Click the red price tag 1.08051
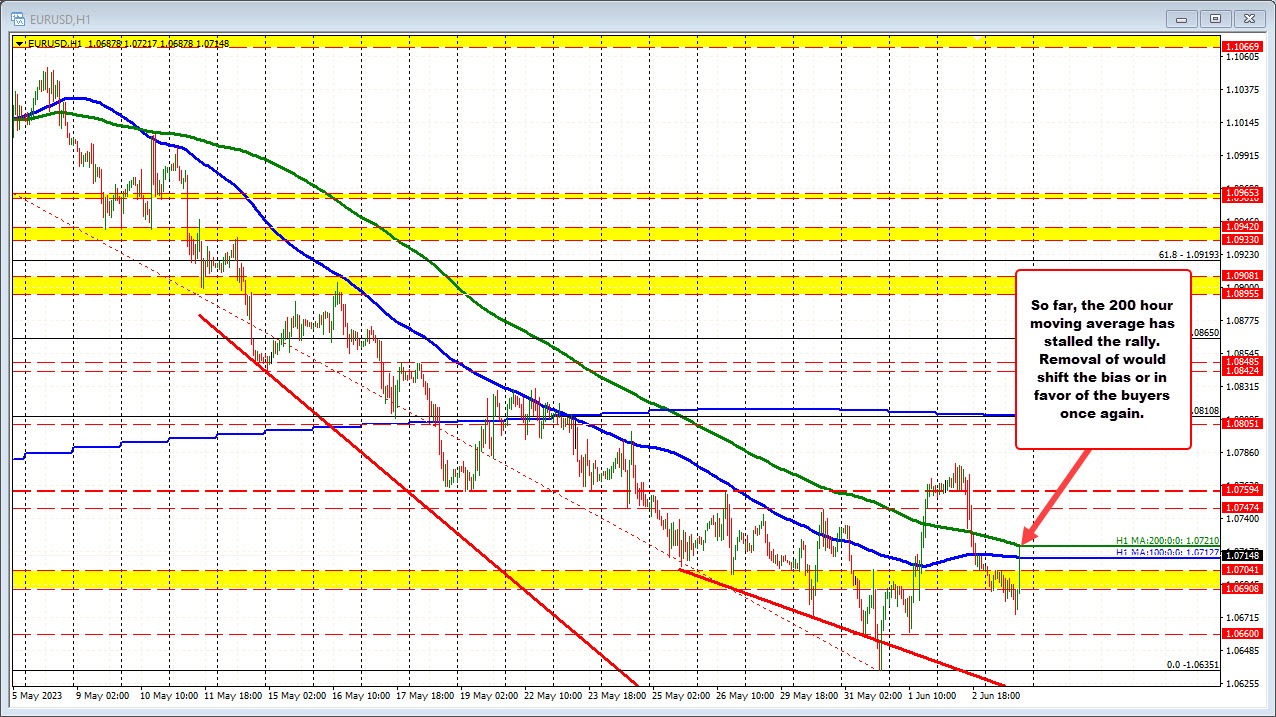Image resolution: width=1276 pixels, height=717 pixels. point(1242,423)
